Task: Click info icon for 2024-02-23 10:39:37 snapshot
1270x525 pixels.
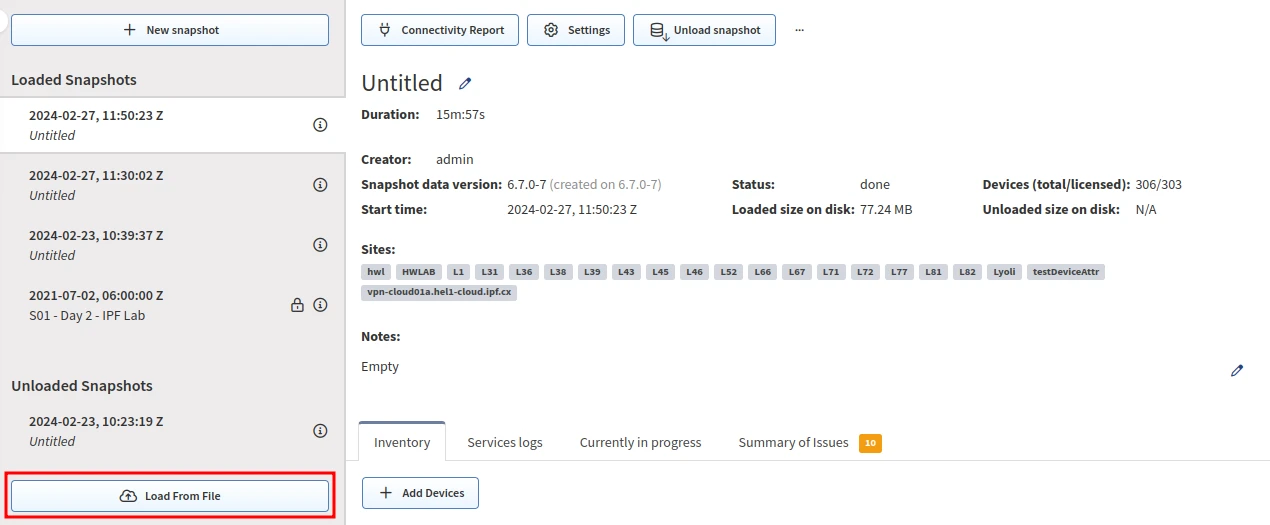Action: pyautogui.click(x=320, y=245)
